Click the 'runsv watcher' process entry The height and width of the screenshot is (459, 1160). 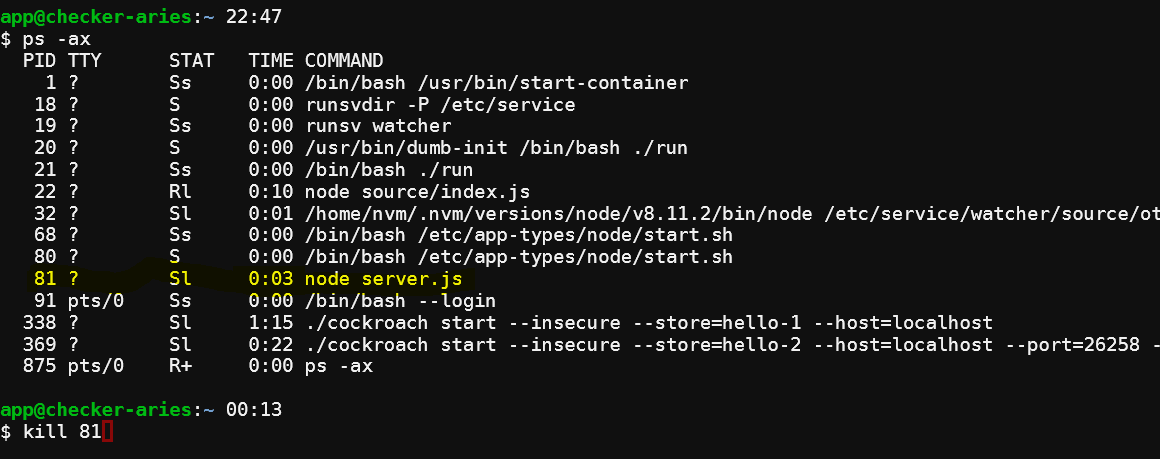[378, 126]
